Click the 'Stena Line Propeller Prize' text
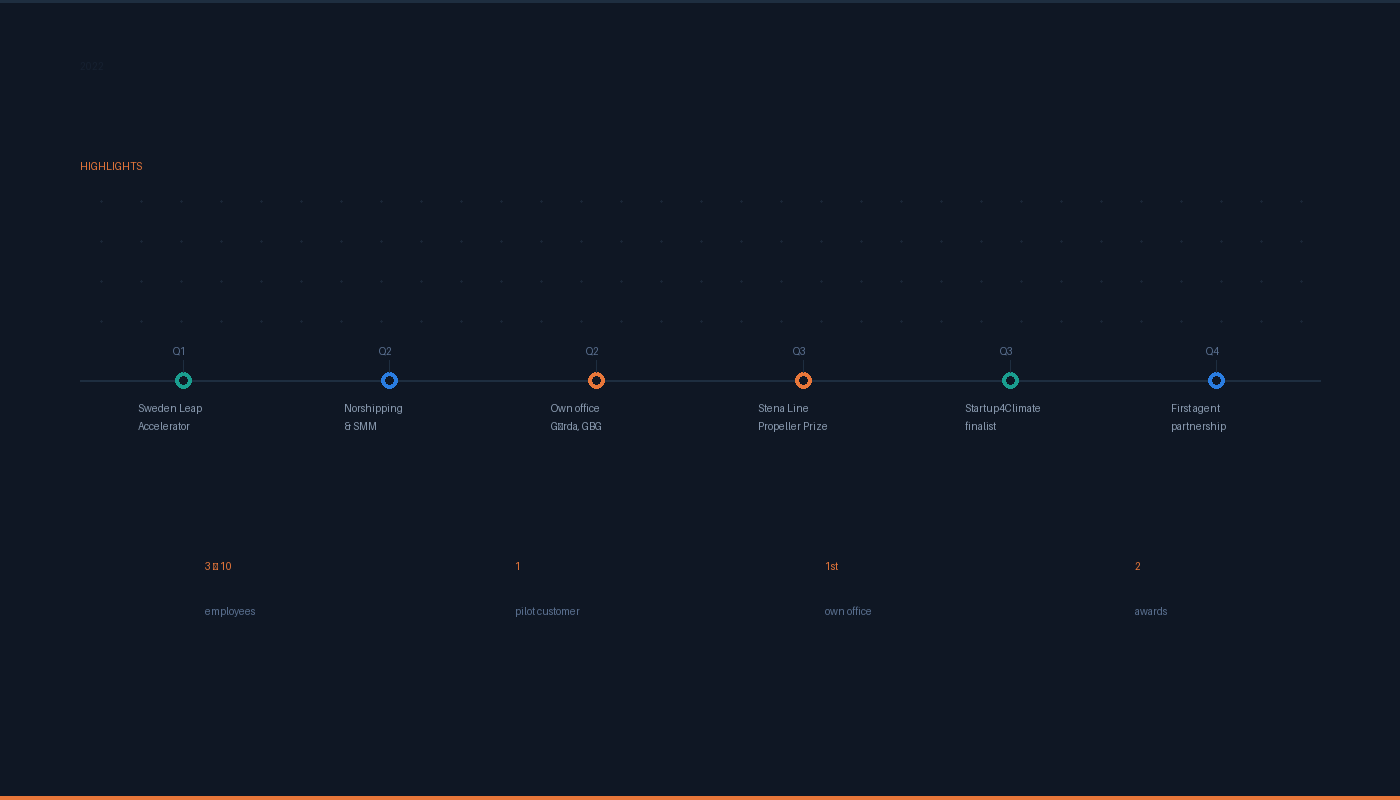Viewport: 1400px width, 800px height. point(793,417)
